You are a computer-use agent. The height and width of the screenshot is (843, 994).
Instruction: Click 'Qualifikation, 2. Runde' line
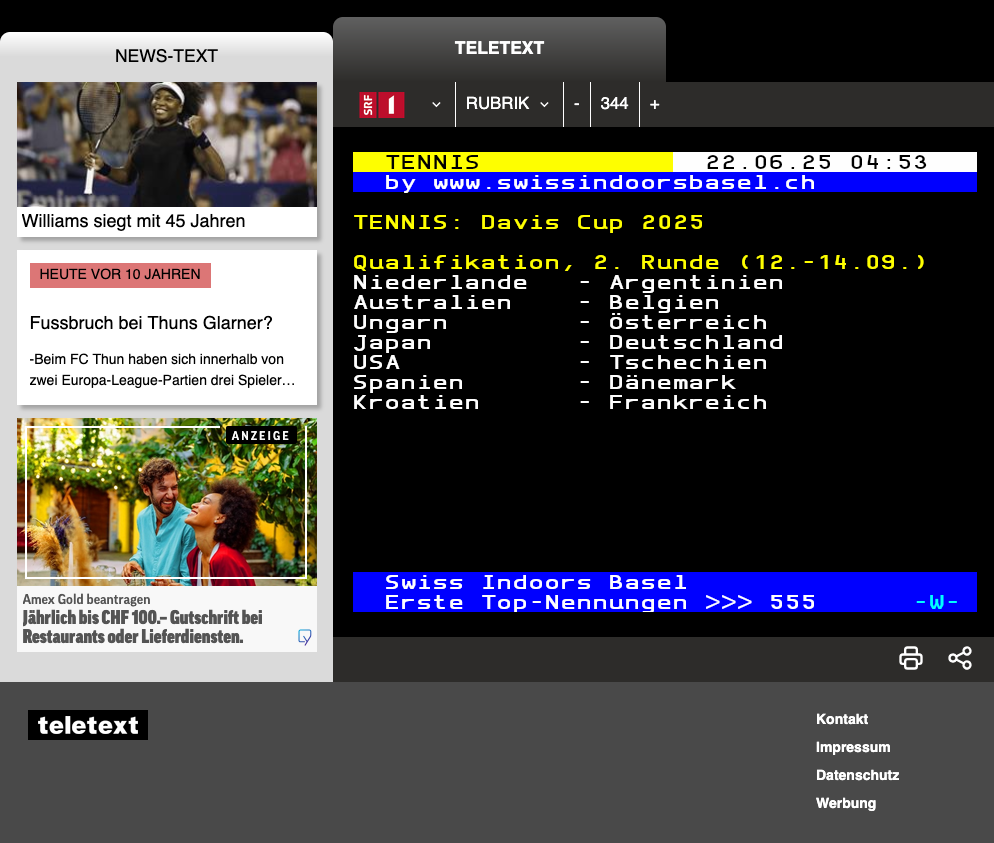click(x=640, y=262)
